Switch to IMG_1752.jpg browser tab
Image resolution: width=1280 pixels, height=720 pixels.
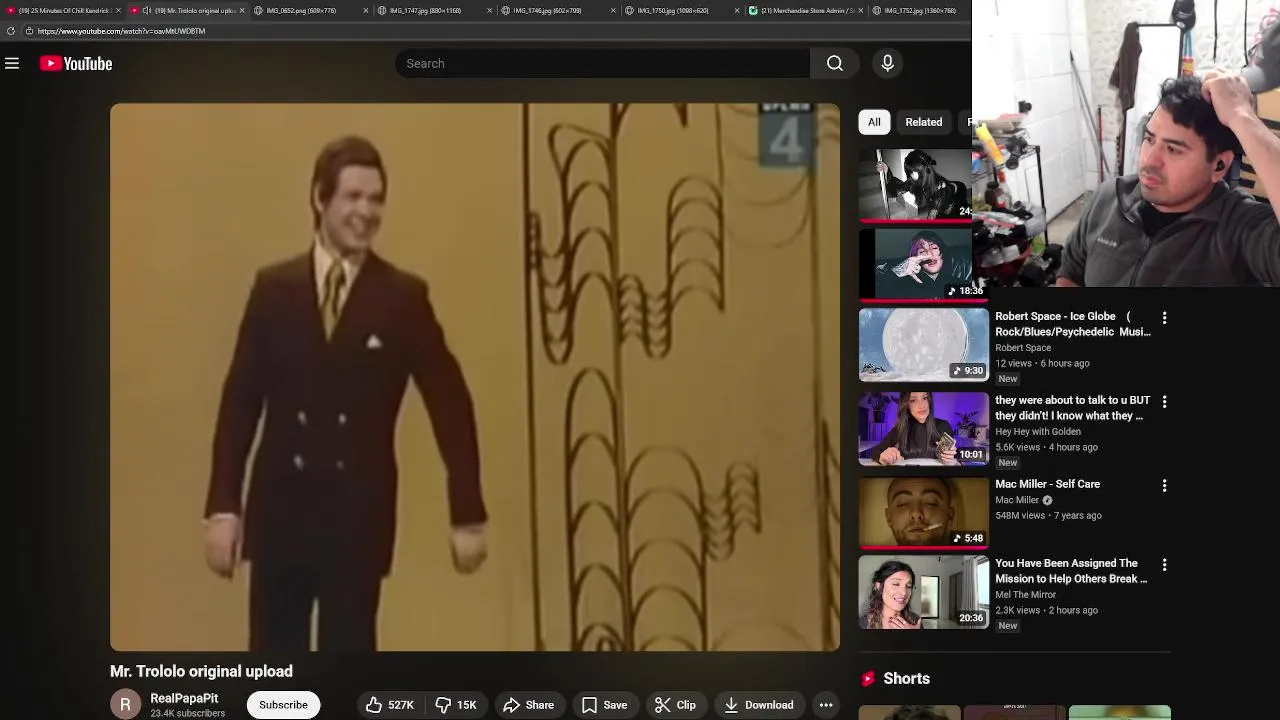[x=920, y=11]
